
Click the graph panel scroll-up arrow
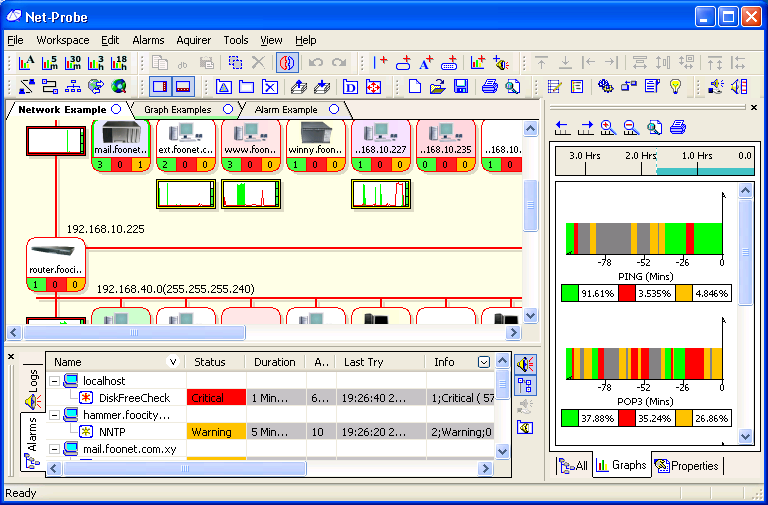point(745,191)
